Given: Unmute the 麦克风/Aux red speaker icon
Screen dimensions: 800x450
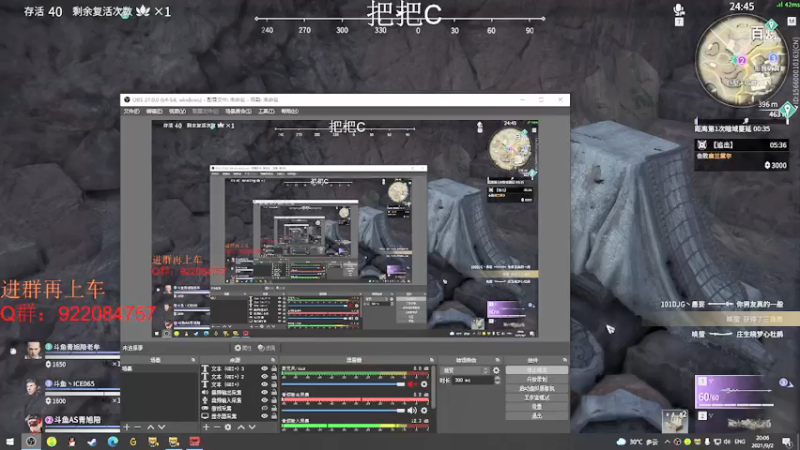Looking at the screenshot, I should click(x=412, y=384).
